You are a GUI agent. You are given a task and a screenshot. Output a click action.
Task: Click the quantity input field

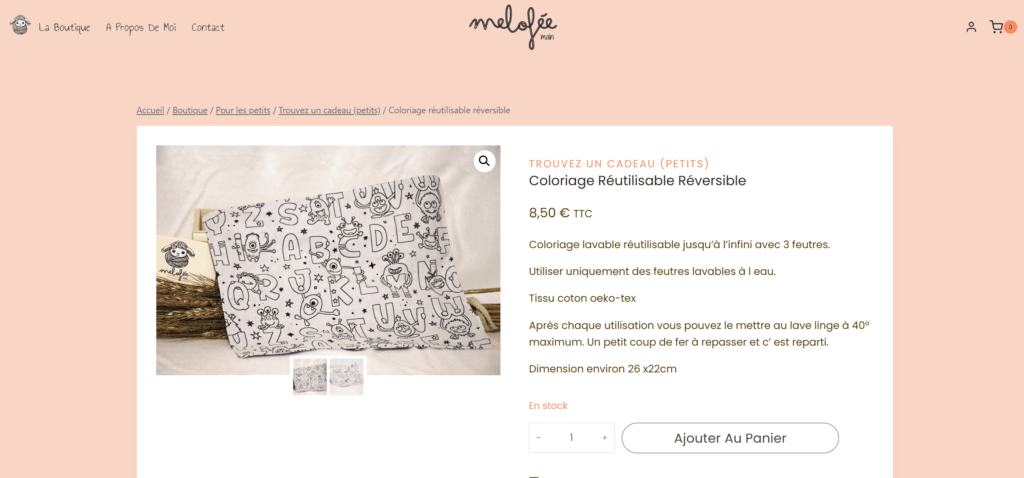tap(571, 438)
